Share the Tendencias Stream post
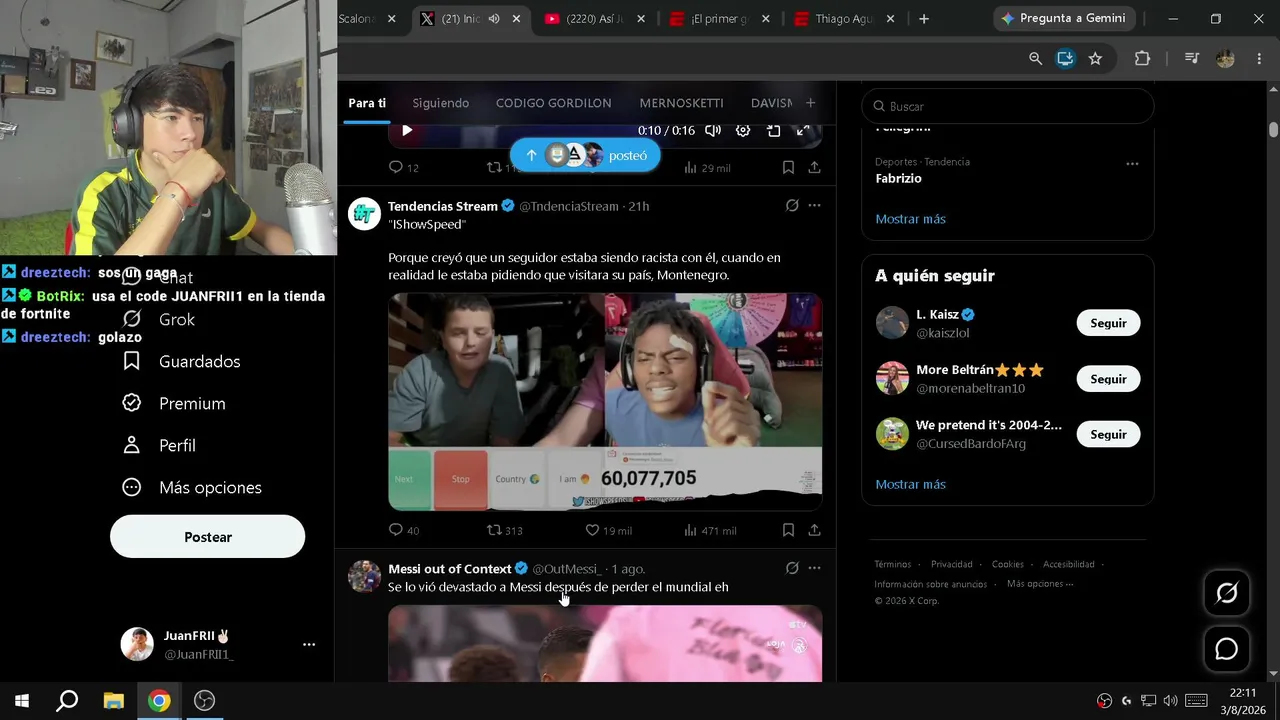This screenshot has width=1280, height=720. click(x=815, y=530)
